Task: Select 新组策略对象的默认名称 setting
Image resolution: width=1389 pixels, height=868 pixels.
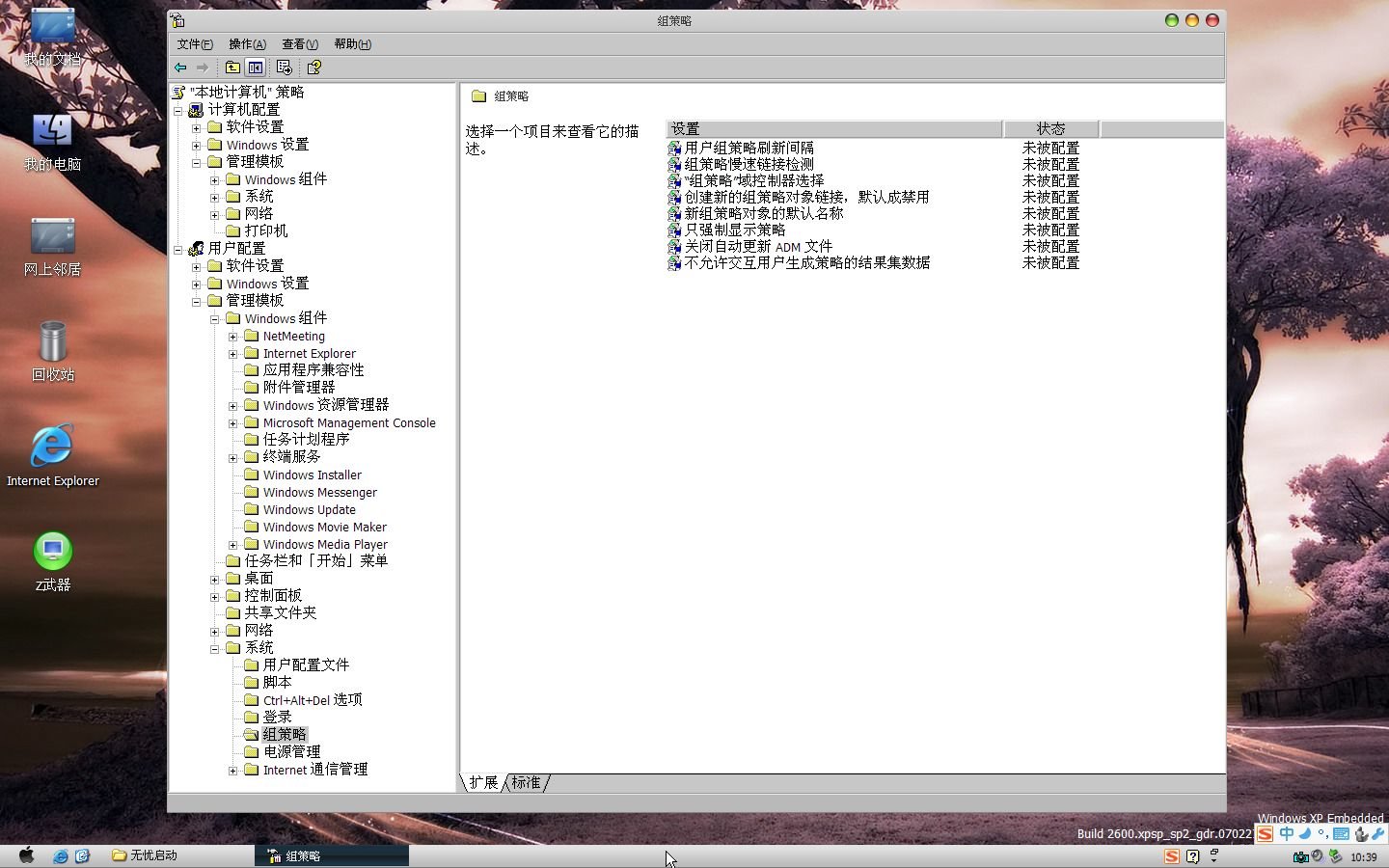Action: [x=764, y=214]
